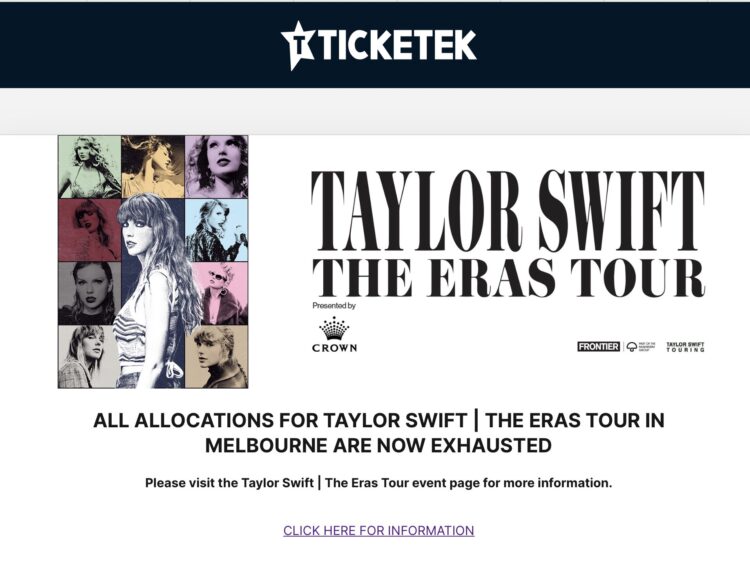Screen dimensions: 750x564
Task: Click the pink right-side poster tile
Action: pyautogui.click(x=216, y=293)
